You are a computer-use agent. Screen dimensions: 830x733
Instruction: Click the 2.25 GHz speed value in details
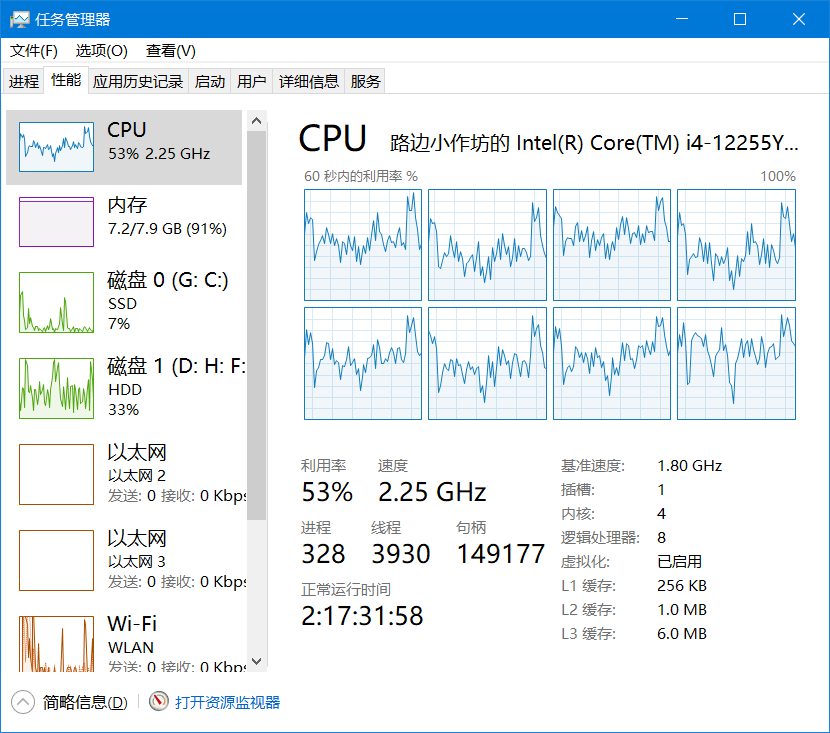[x=432, y=492]
